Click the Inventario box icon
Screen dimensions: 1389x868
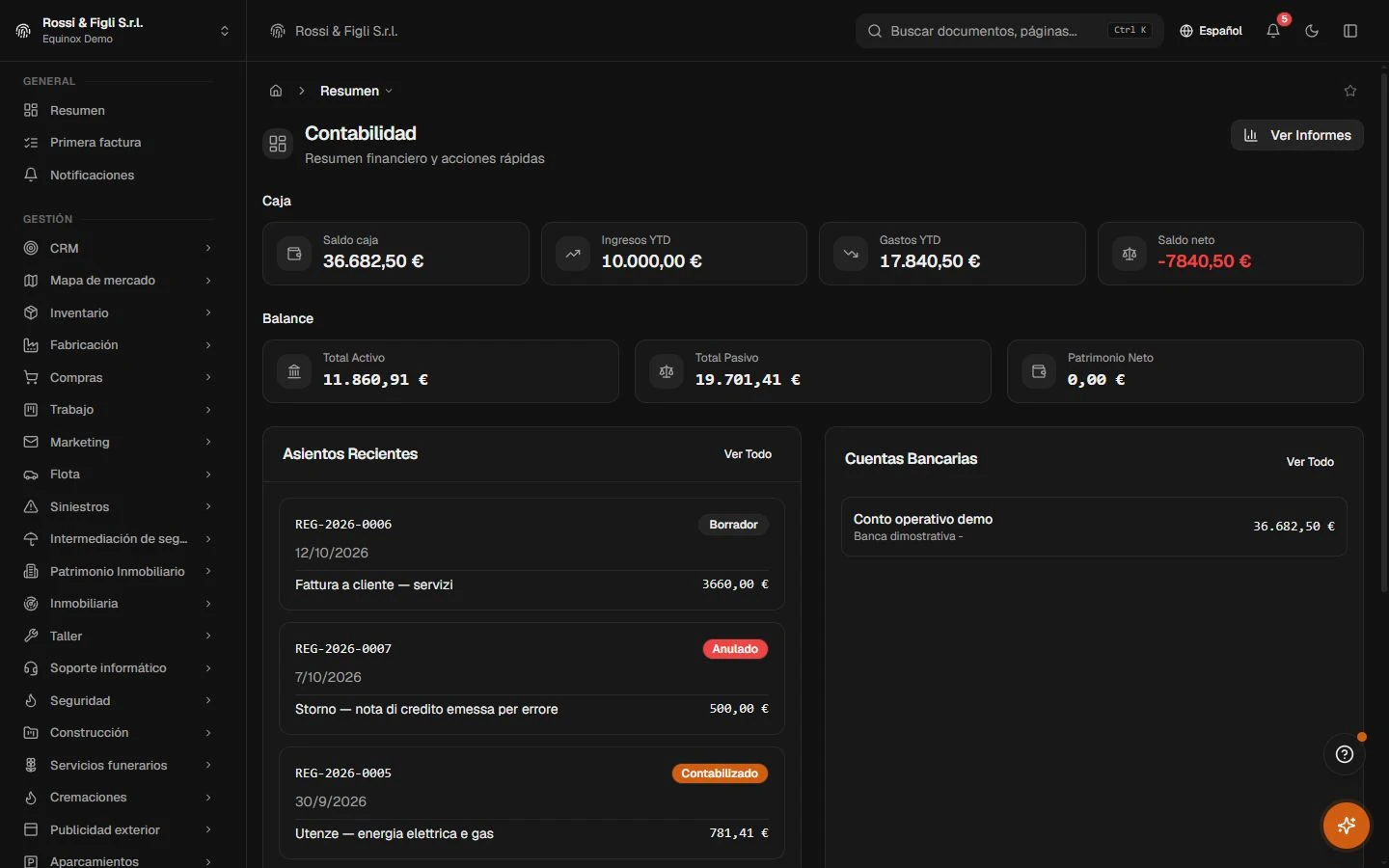click(31, 312)
